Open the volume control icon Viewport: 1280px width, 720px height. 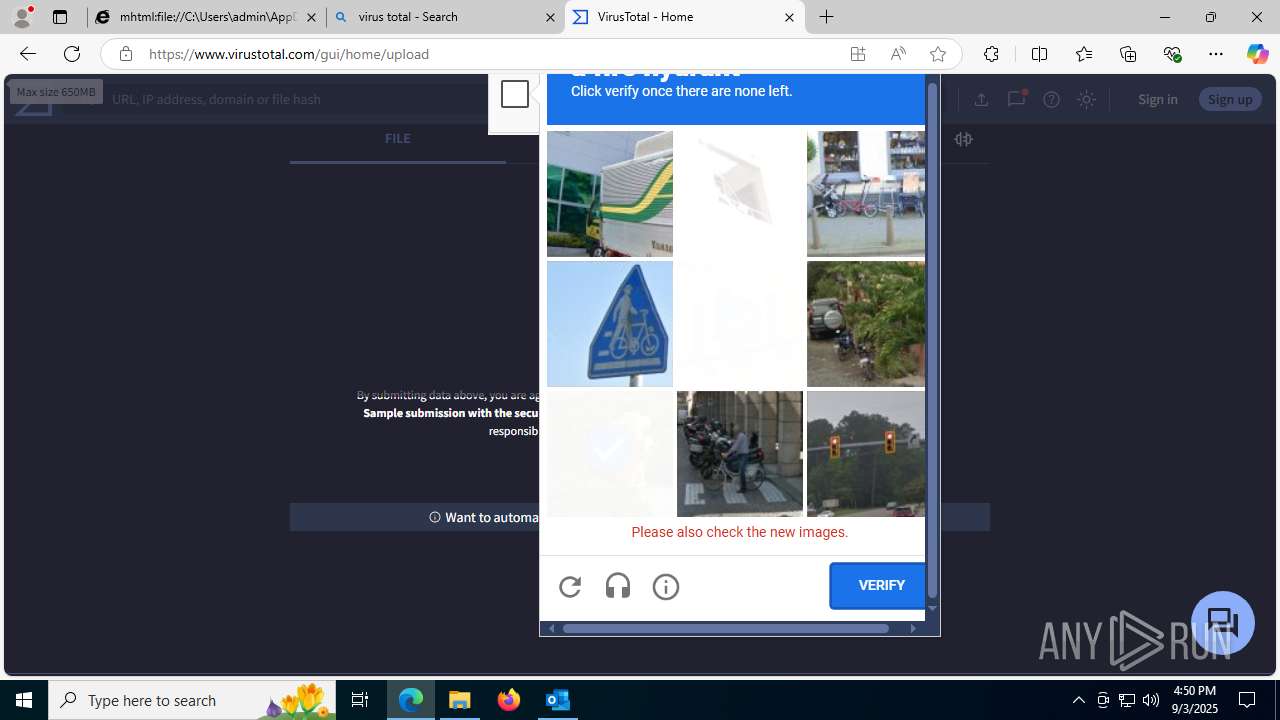pos(1151,700)
